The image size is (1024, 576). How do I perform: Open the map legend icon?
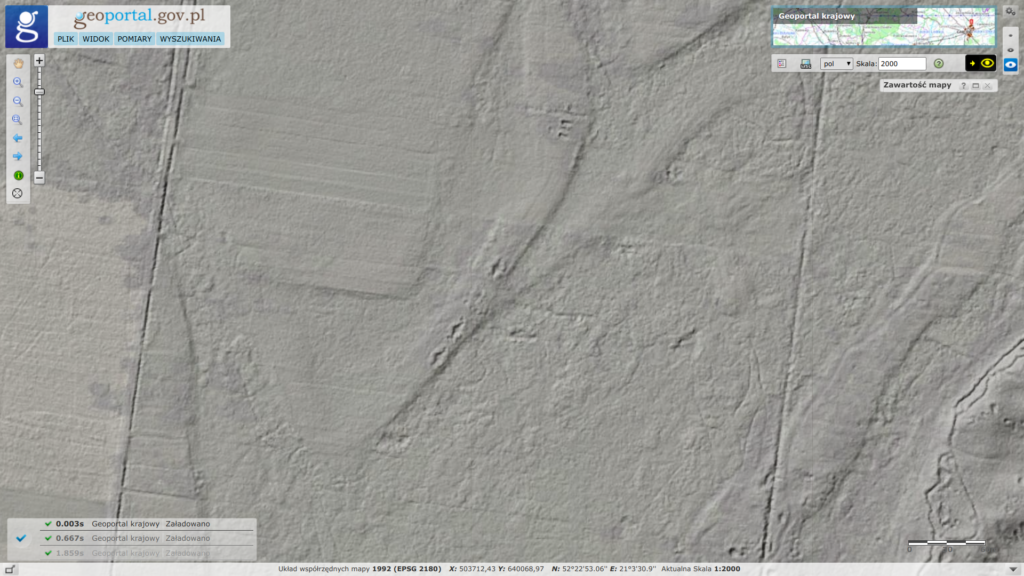click(x=782, y=63)
